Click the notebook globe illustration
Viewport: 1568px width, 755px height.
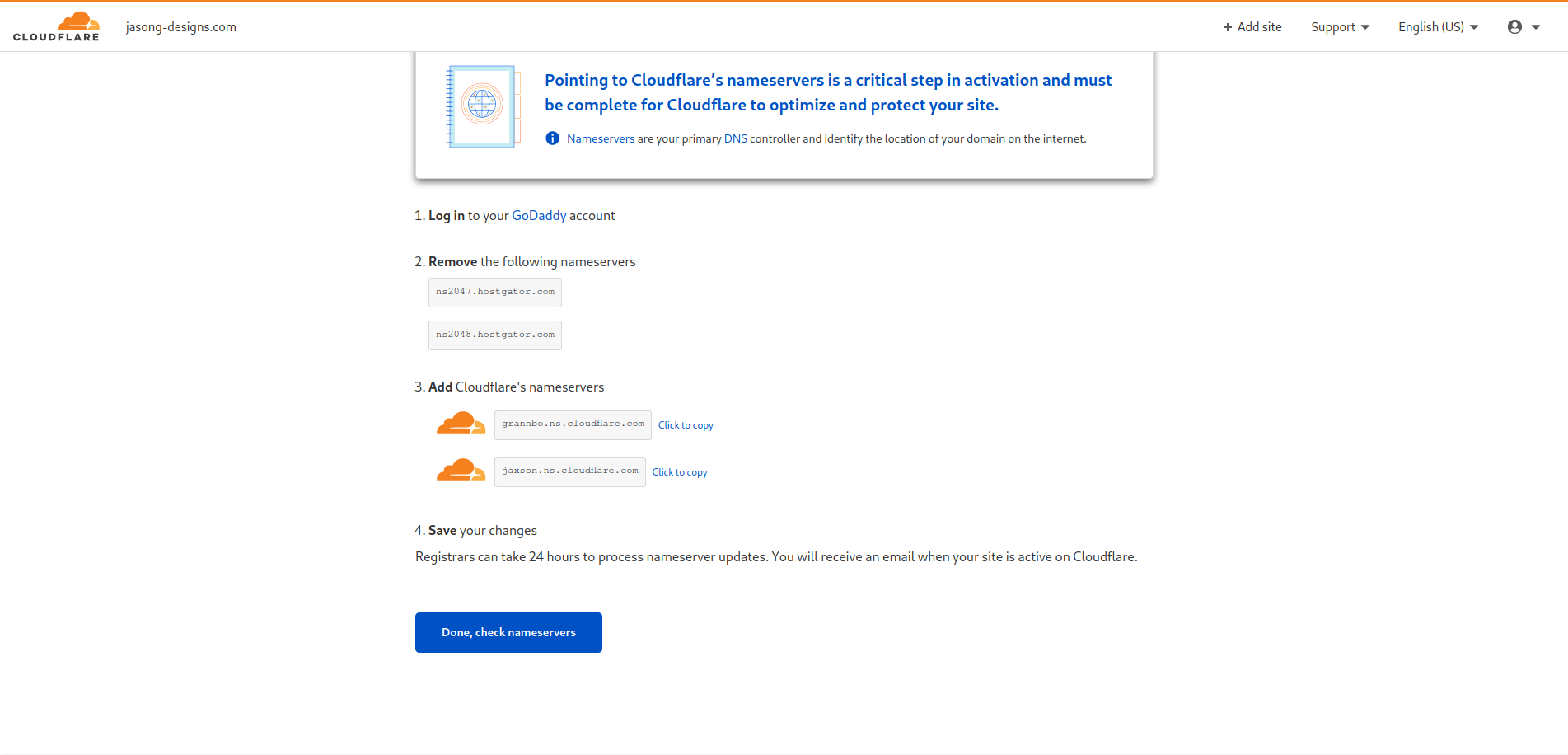click(483, 106)
